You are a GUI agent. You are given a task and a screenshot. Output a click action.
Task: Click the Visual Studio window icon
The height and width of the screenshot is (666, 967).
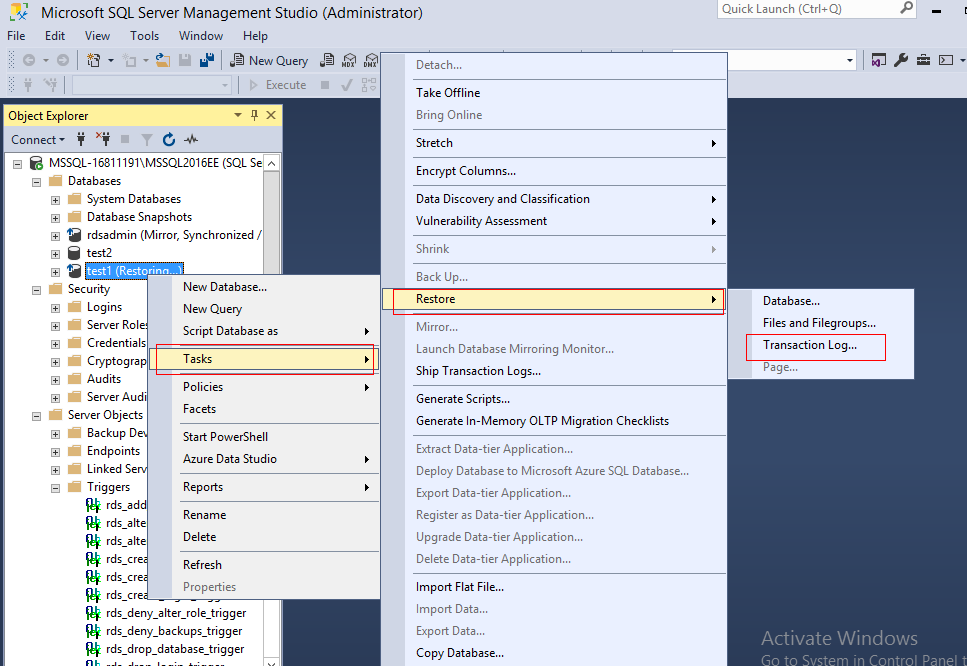(879, 60)
